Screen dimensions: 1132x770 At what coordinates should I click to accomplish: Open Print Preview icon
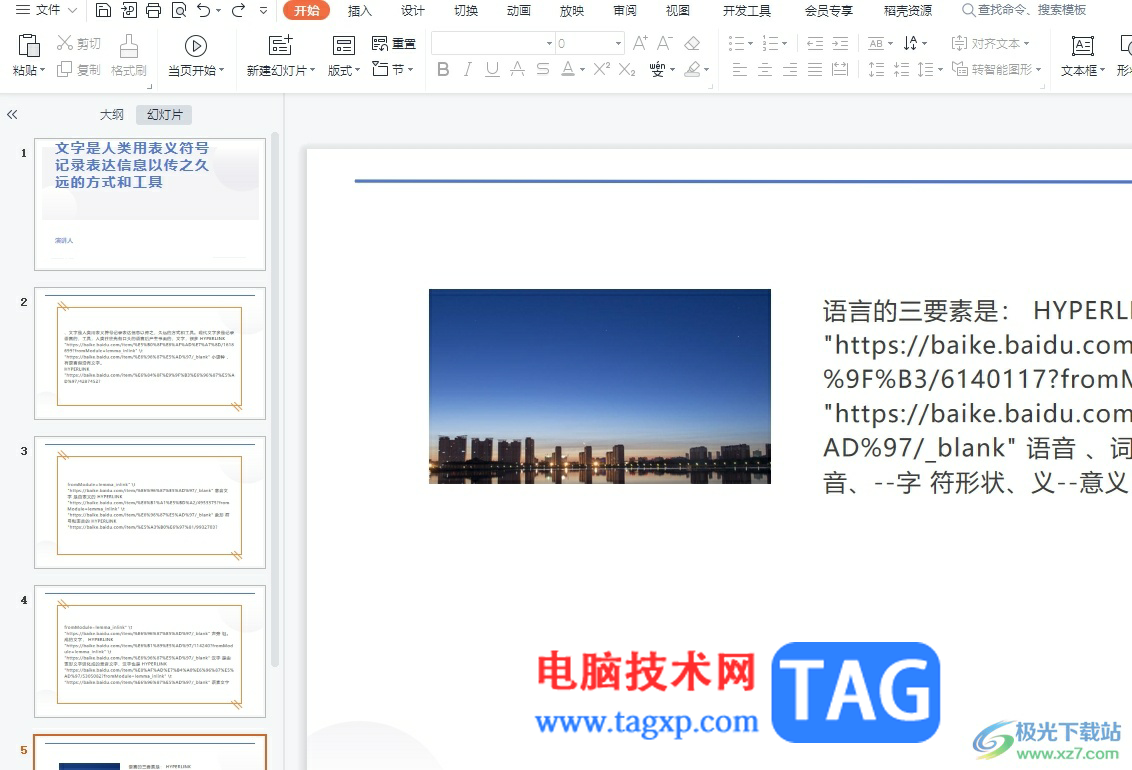coord(179,10)
